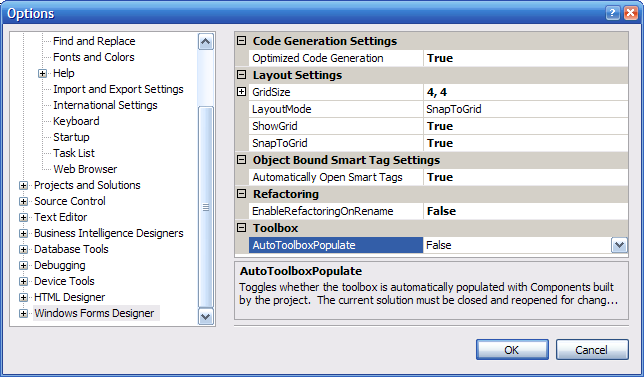
Task: Select Fonts and Colors in the tree
Action: pos(94,57)
